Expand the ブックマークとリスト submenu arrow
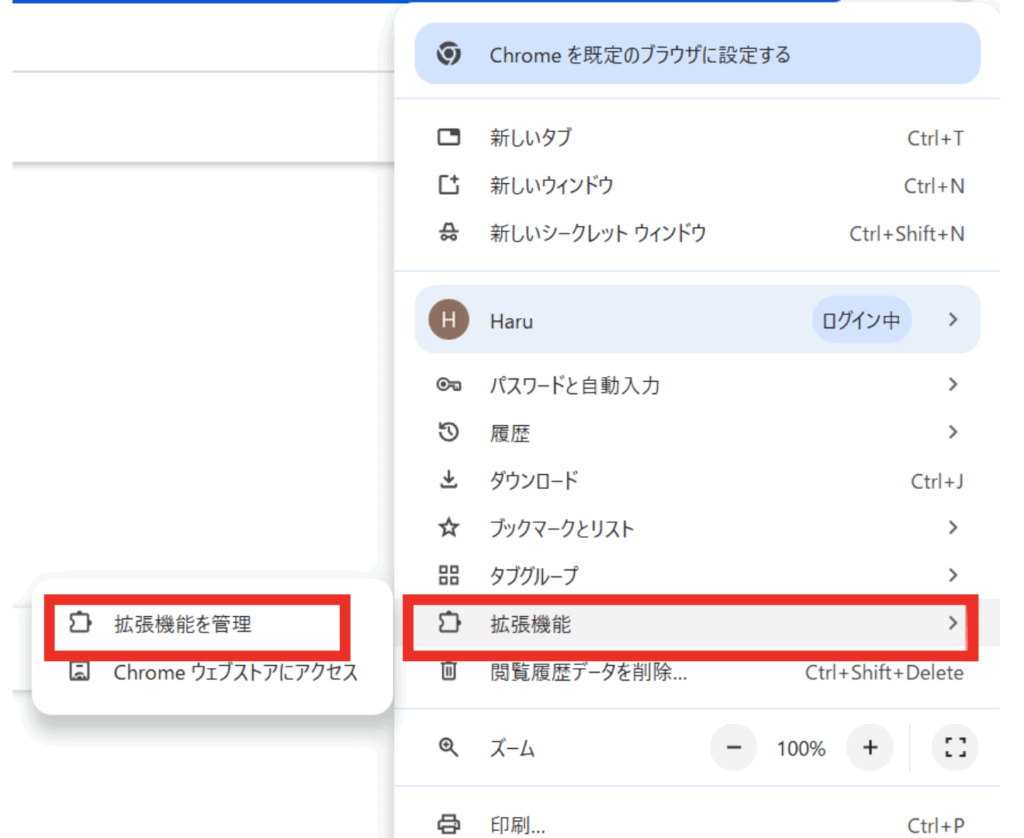This screenshot has width=1024, height=838. 953,527
